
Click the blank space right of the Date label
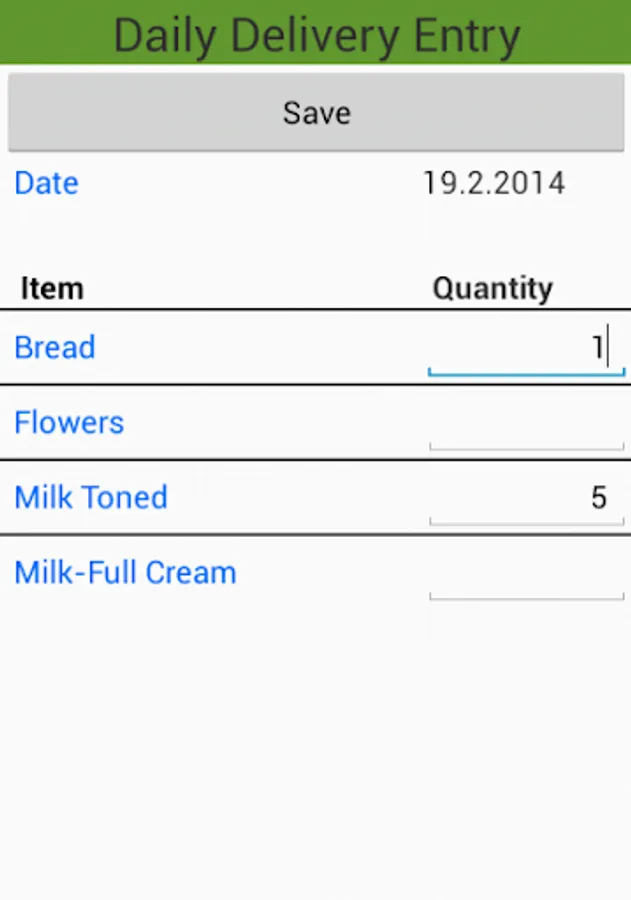(250, 183)
